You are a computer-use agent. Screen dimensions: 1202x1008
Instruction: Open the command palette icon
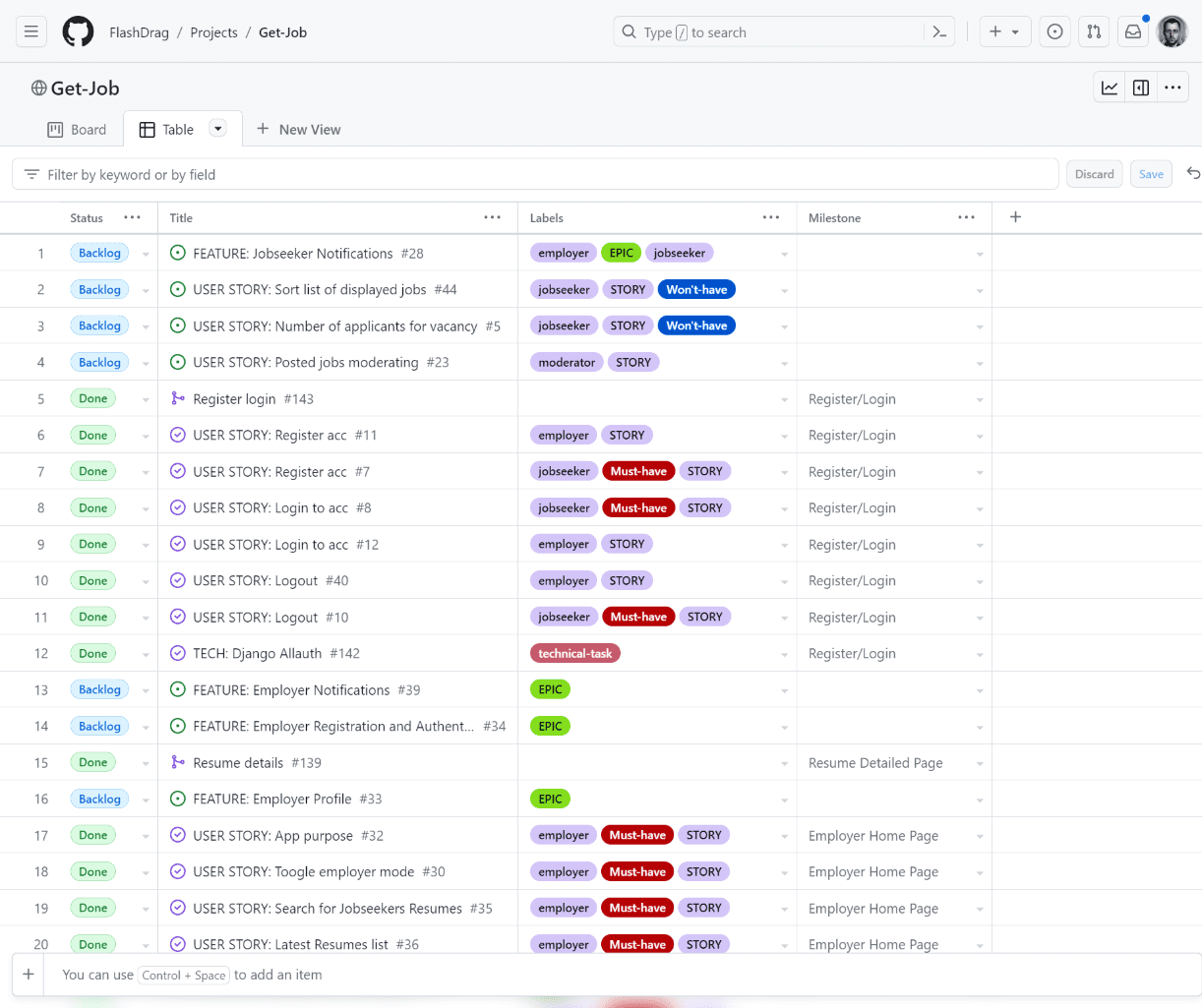(x=939, y=32)
